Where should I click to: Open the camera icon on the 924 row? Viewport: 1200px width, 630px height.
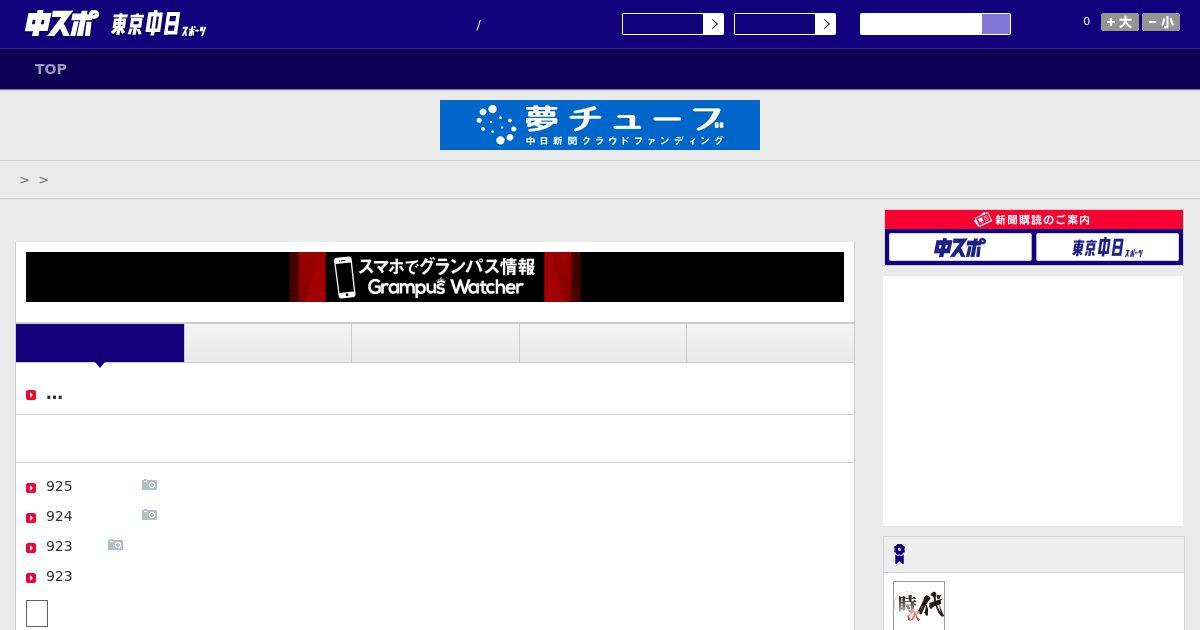click(x=149, y=515)
